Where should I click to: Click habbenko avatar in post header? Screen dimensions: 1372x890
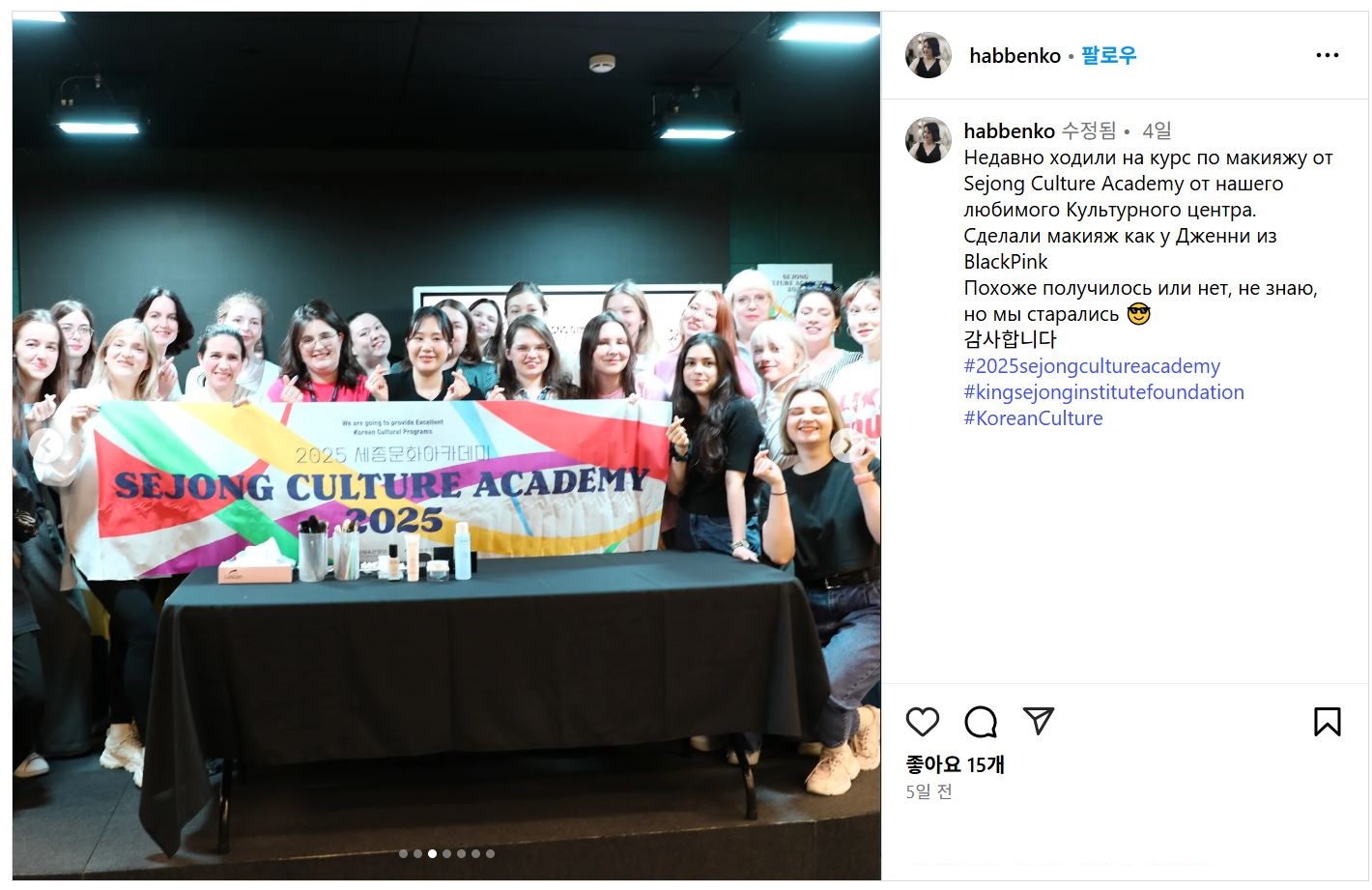pos(929,55)
